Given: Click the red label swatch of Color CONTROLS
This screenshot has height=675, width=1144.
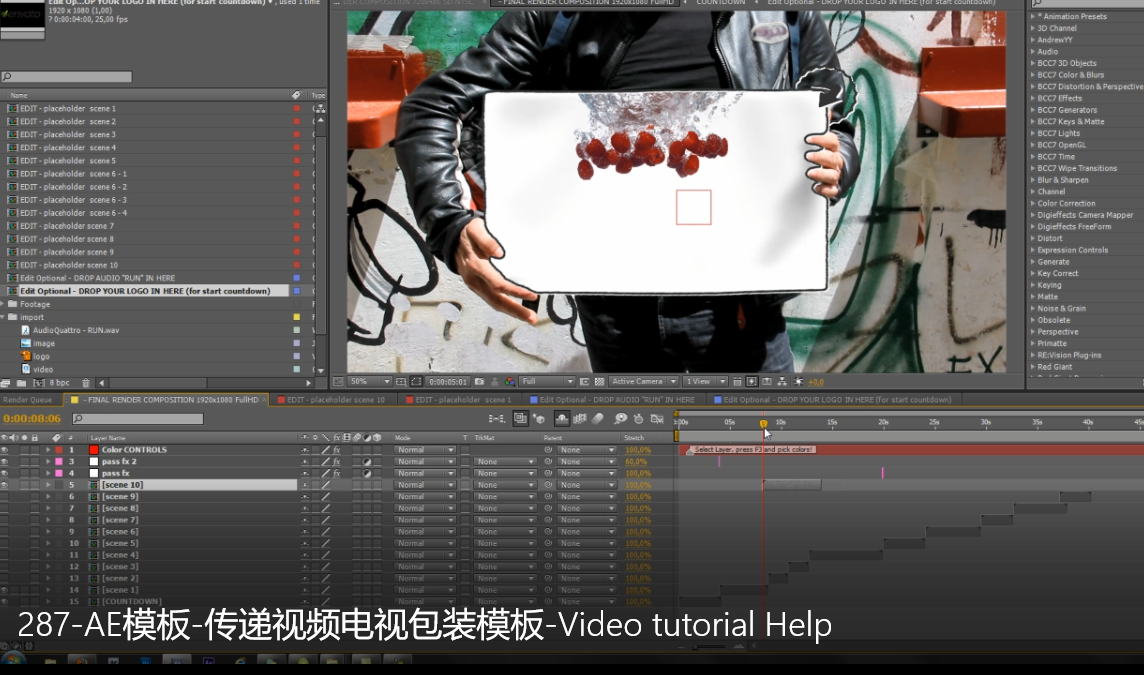Looking at the screenshot, I should [59, 450].
